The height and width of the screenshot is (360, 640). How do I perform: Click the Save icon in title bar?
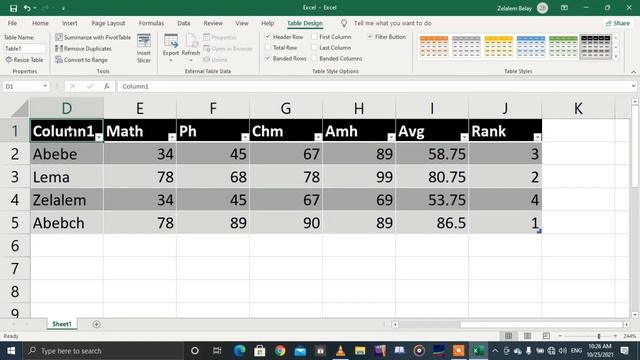coord(13,8)
